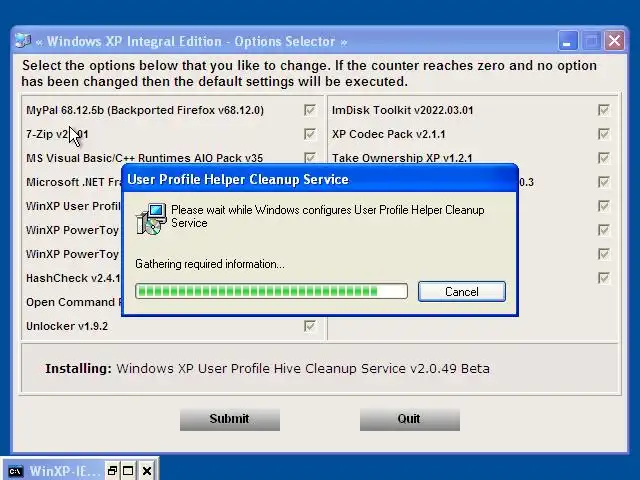Image resolution: width=640 pixels, height=480 pixels.
Task: Click MS Visual Basic/C++ Runtimes AIO Pack label
Action: click(x=144, y=158)
